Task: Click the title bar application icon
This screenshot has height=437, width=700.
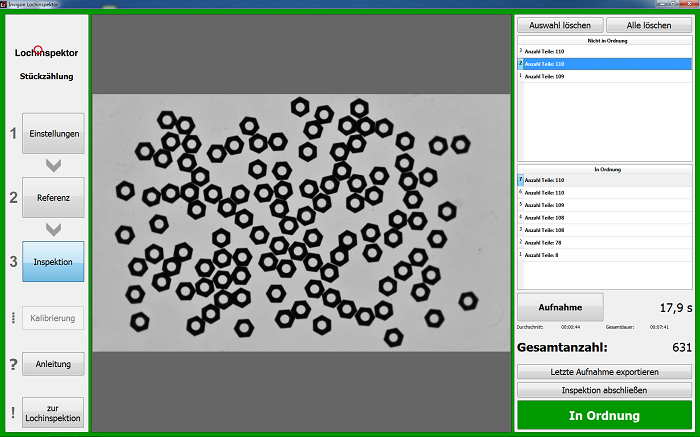Action: pos(5,5)
